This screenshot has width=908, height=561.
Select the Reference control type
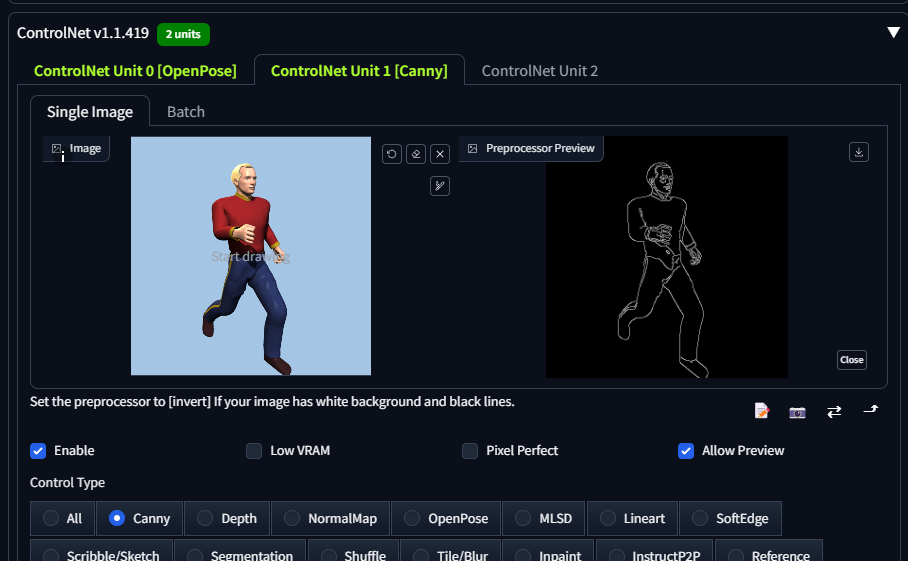click(769, 552)
